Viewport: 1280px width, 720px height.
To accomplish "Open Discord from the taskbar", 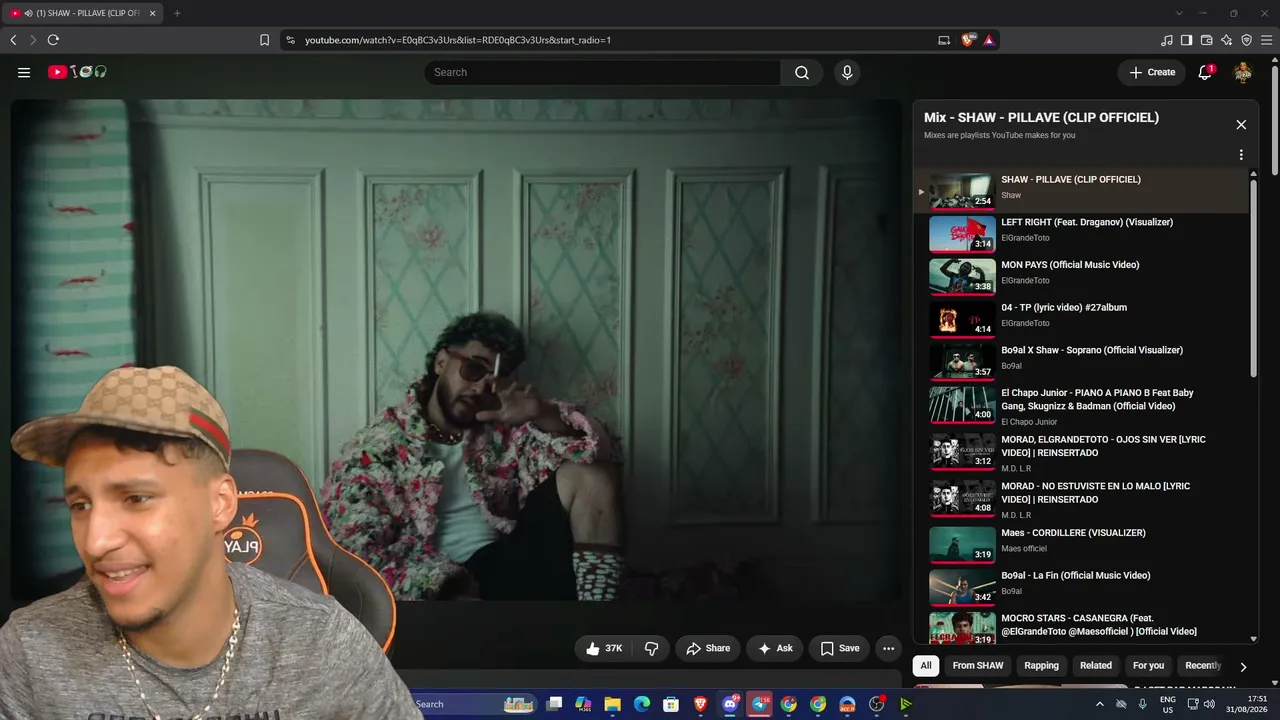I will pyautogui.click(x=730, y=704).
